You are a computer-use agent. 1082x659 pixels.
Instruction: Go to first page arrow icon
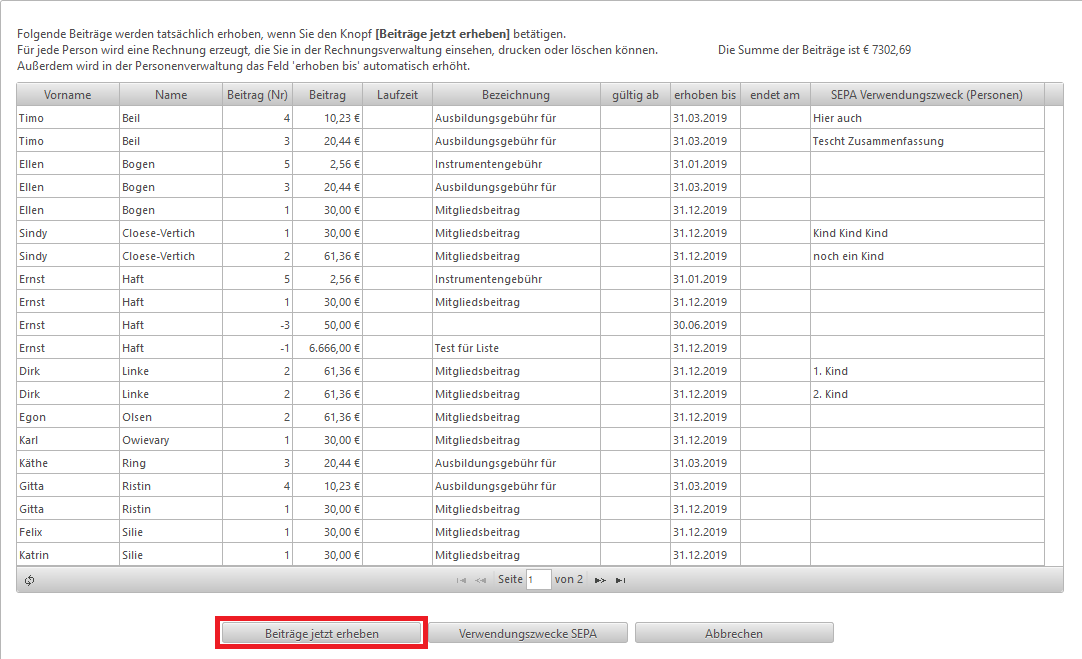click(x=461, y=580)
